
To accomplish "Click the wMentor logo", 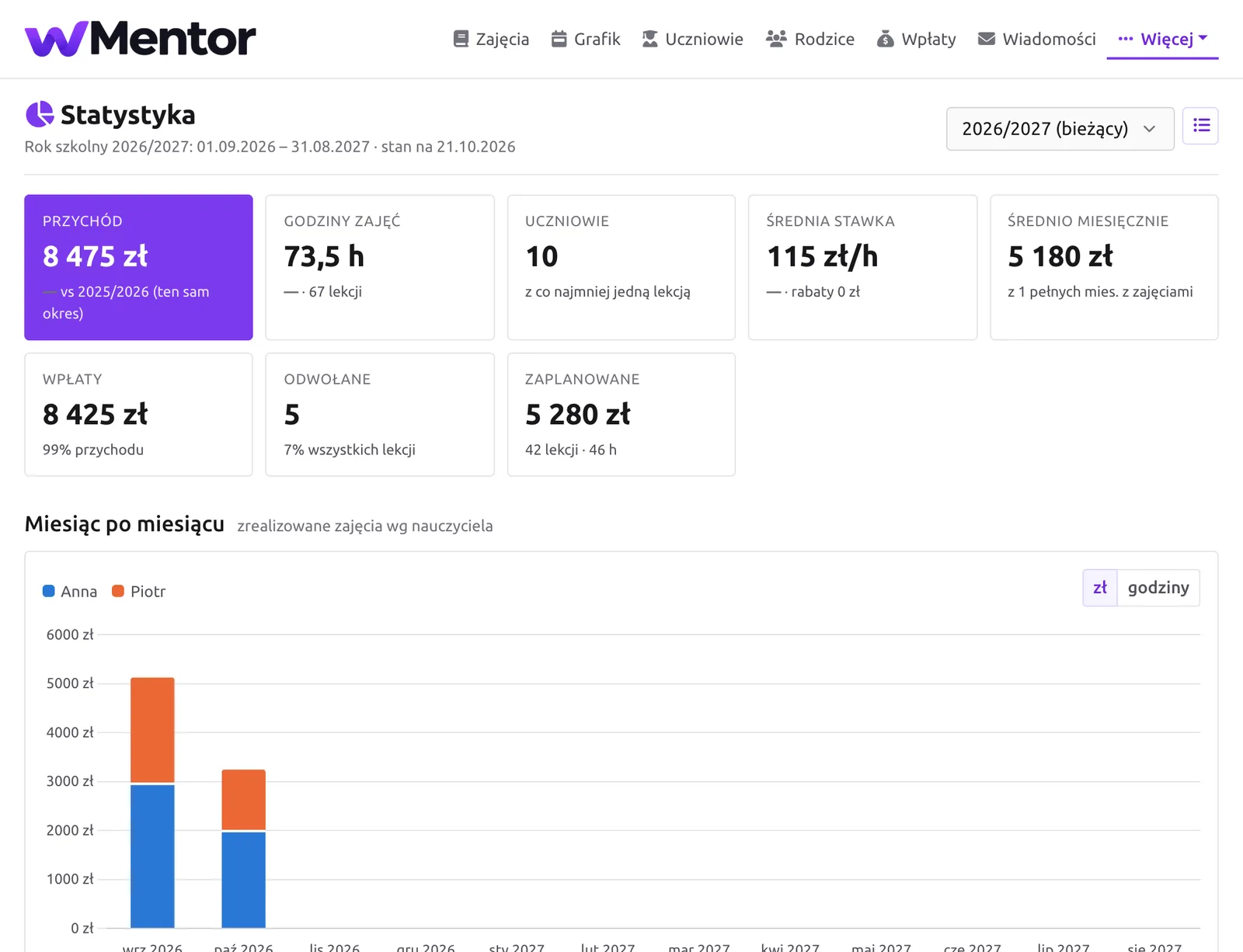I will (140, 38).
